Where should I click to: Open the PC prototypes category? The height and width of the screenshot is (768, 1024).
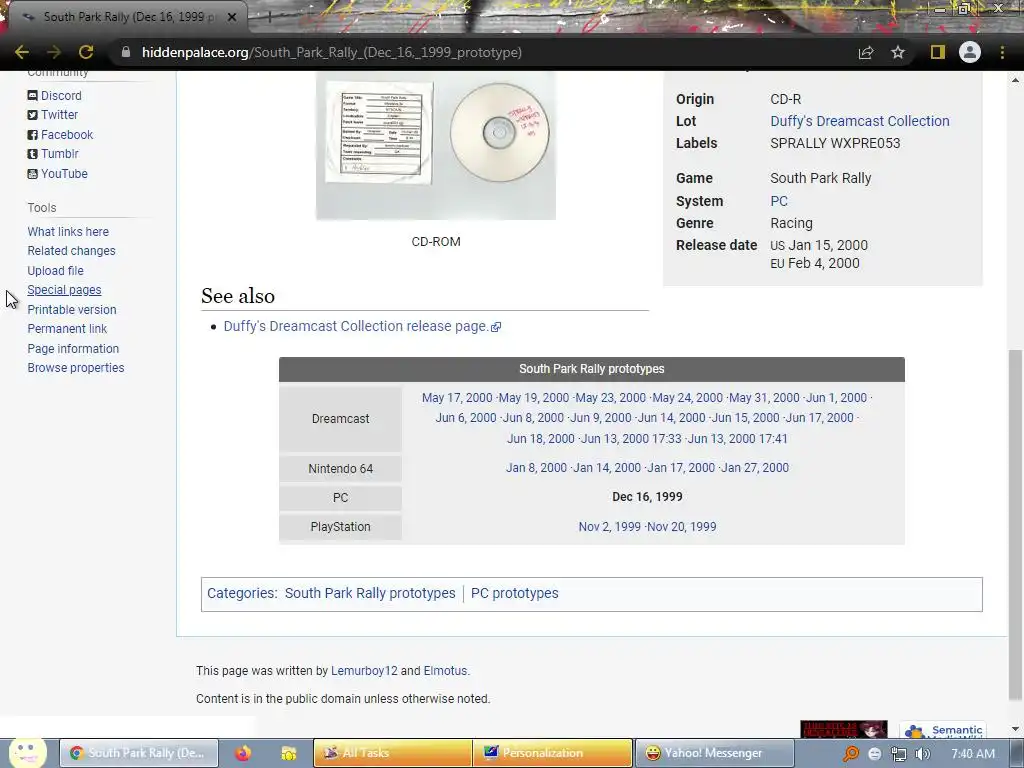coord(515,593)
